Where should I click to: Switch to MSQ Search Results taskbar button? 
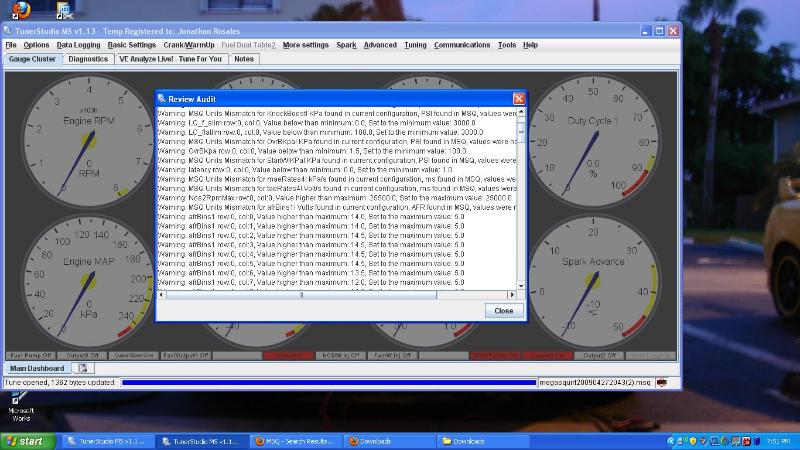(x=294, y=441)
